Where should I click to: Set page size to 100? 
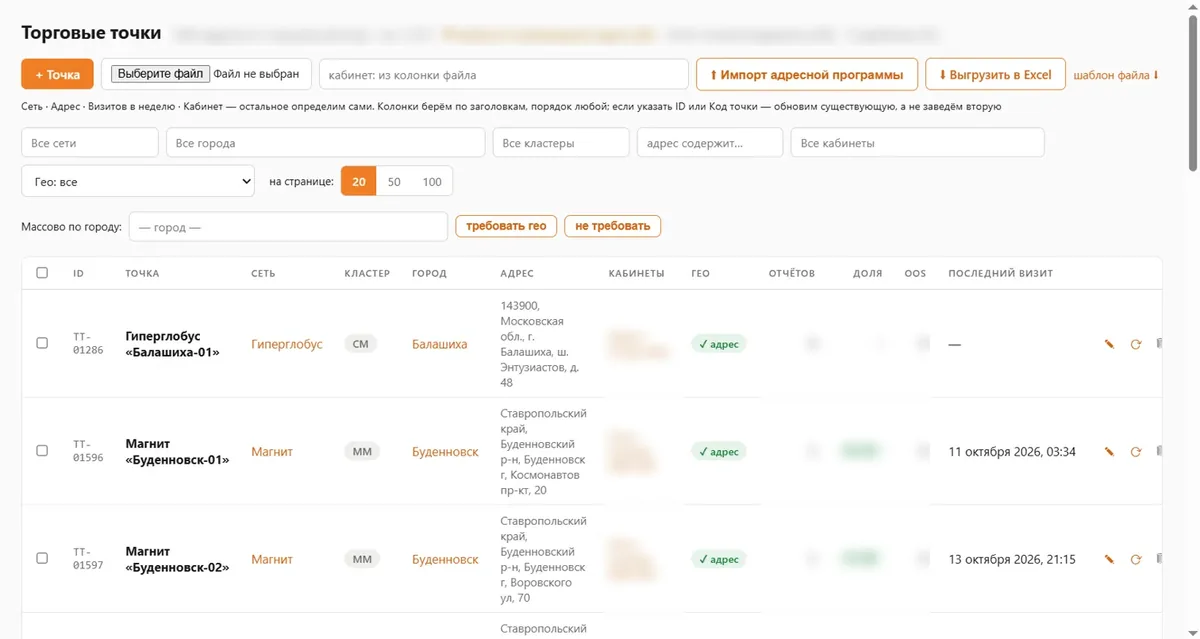(x=432, y=182)
